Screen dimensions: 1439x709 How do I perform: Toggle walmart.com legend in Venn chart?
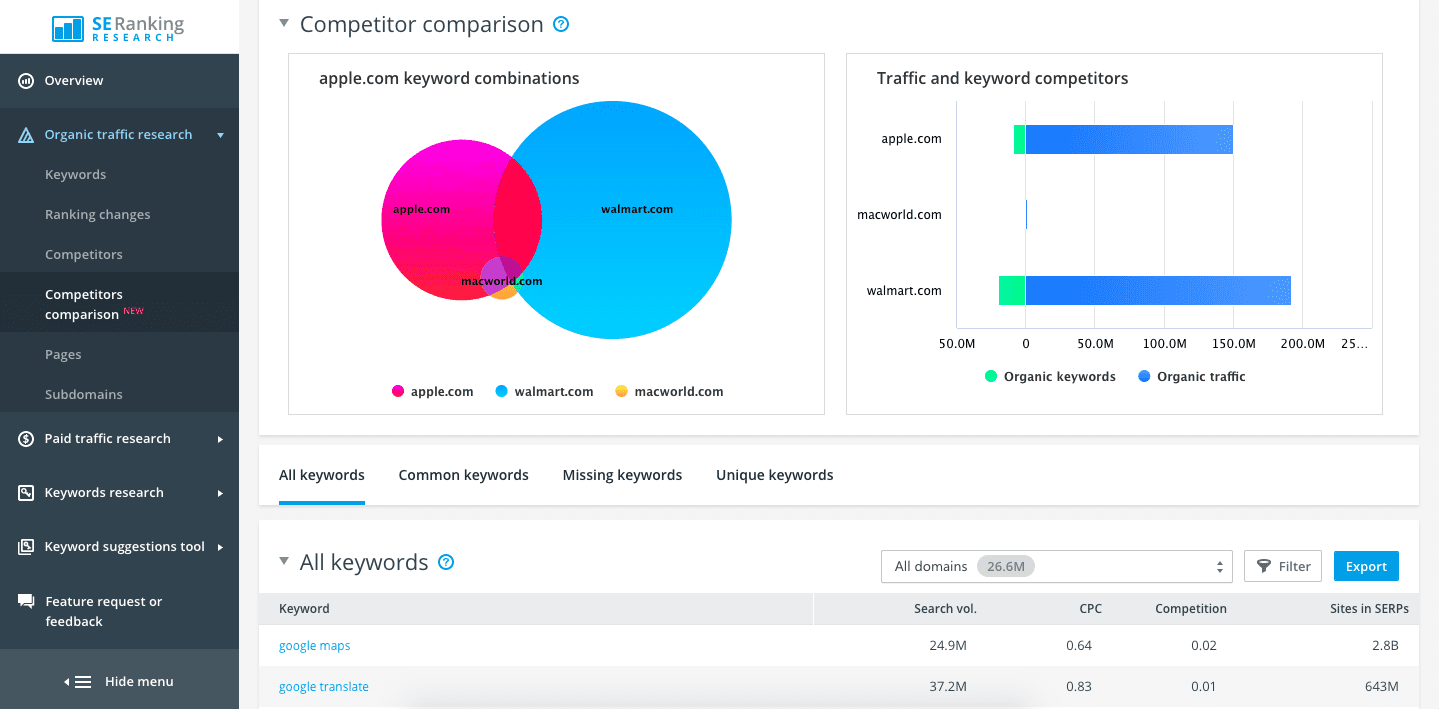pos(545,392)
